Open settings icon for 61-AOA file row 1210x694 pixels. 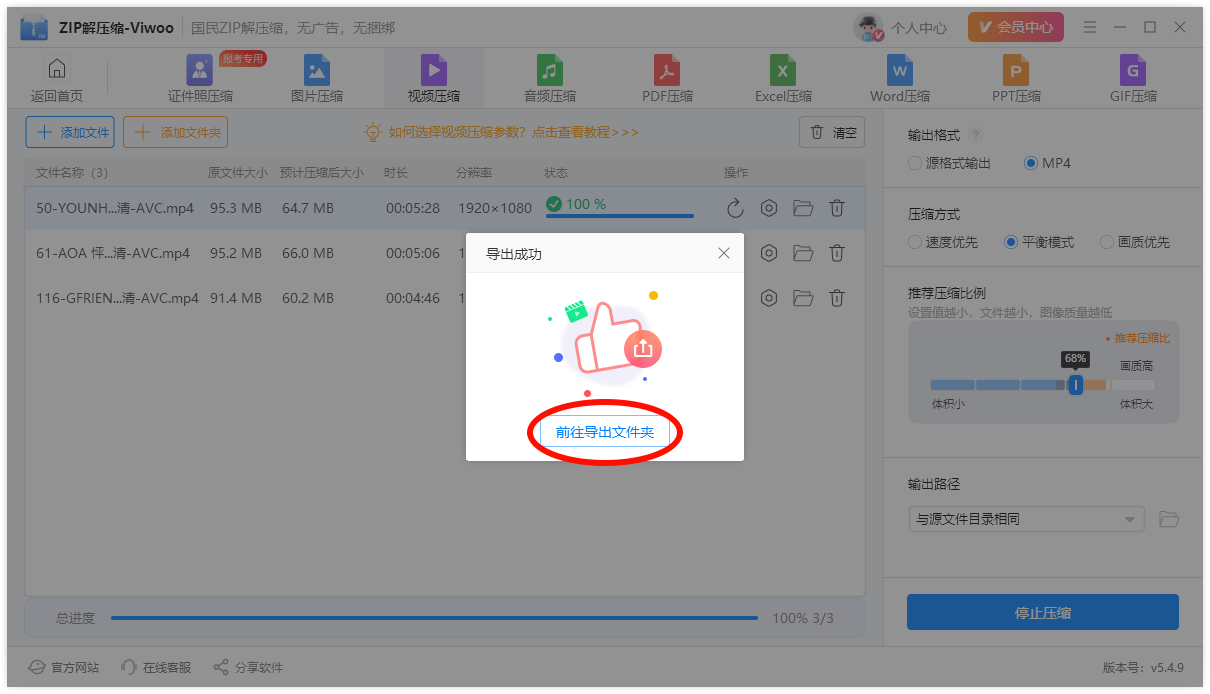tap(769, 253)
